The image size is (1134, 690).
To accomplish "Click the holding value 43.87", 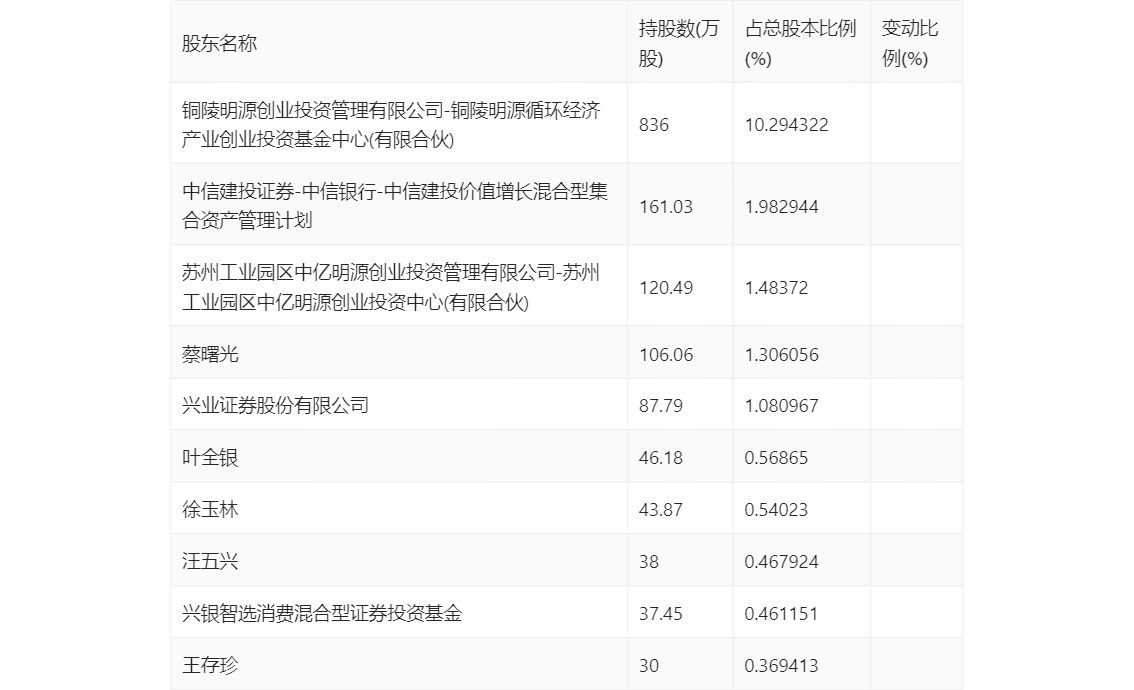I will pos(661,510).
